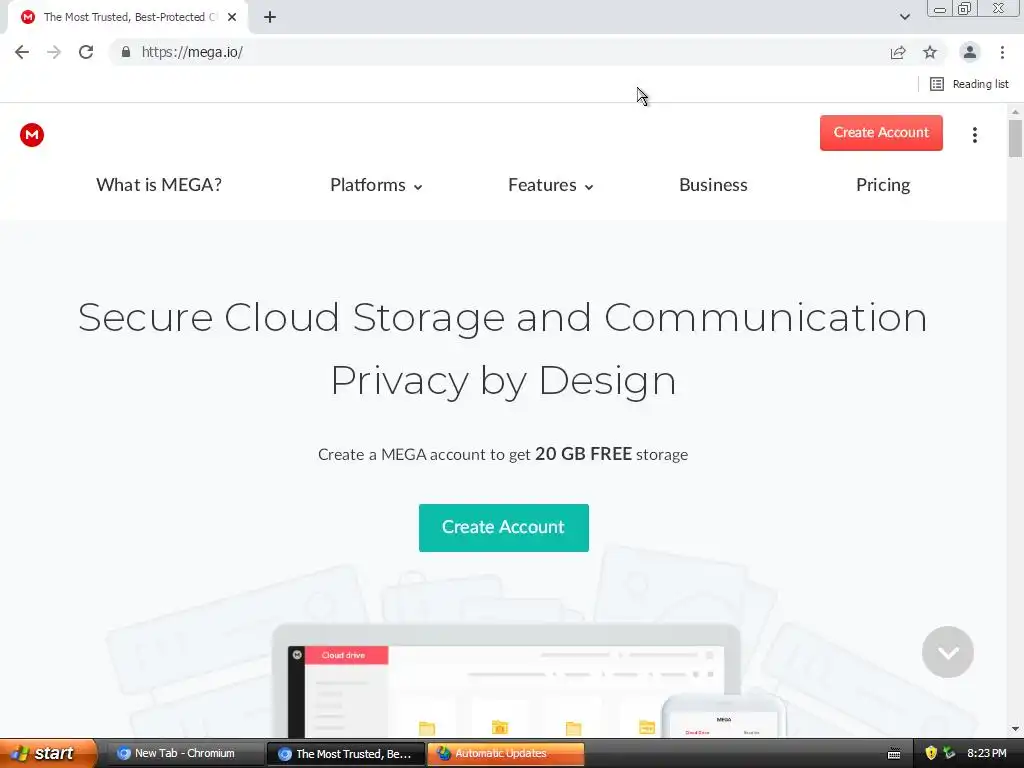Select The Most Trusted taskbar window

tap(346, 754)
